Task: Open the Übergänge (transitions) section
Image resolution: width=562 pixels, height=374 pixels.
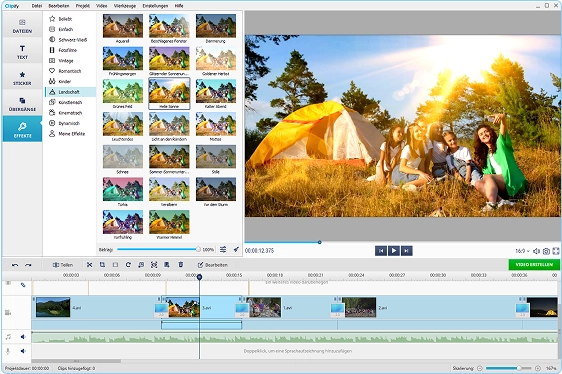Action: point(22,104)
